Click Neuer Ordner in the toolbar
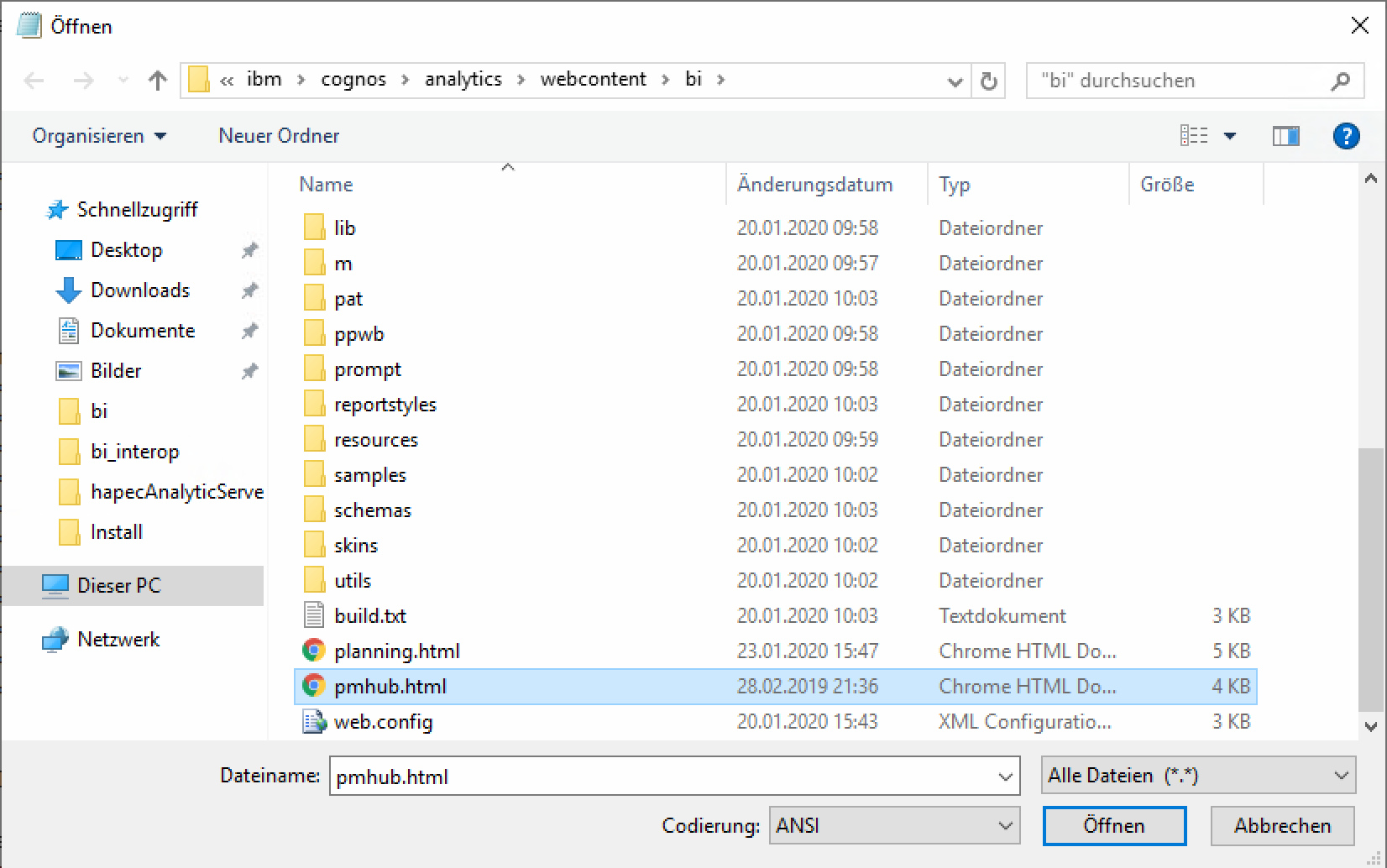This screenshot has width=1387, height=868. (x=279, y=136)
